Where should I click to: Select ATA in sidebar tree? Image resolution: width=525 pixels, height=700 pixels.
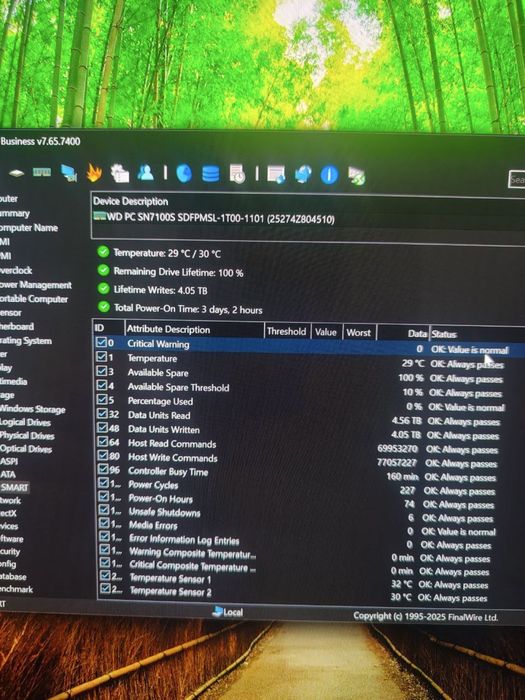click(x=8, y=474)
